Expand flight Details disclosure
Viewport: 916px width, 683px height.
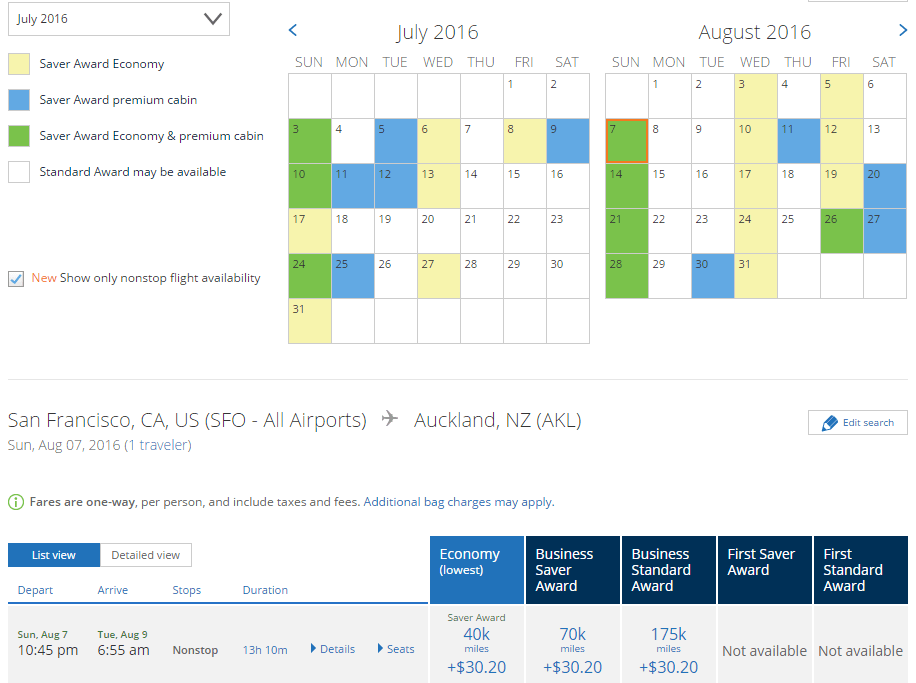pos(333,649)
